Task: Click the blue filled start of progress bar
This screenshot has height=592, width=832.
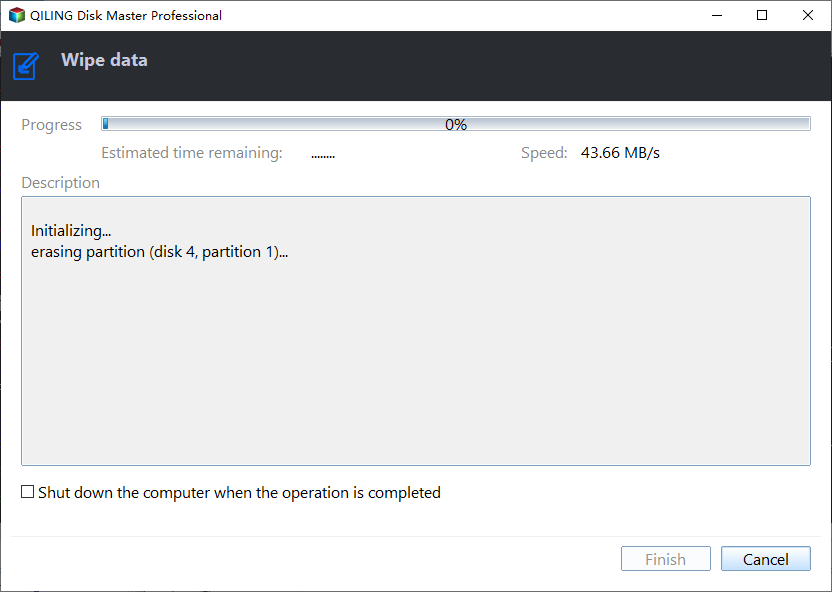Action: [106, 124]
